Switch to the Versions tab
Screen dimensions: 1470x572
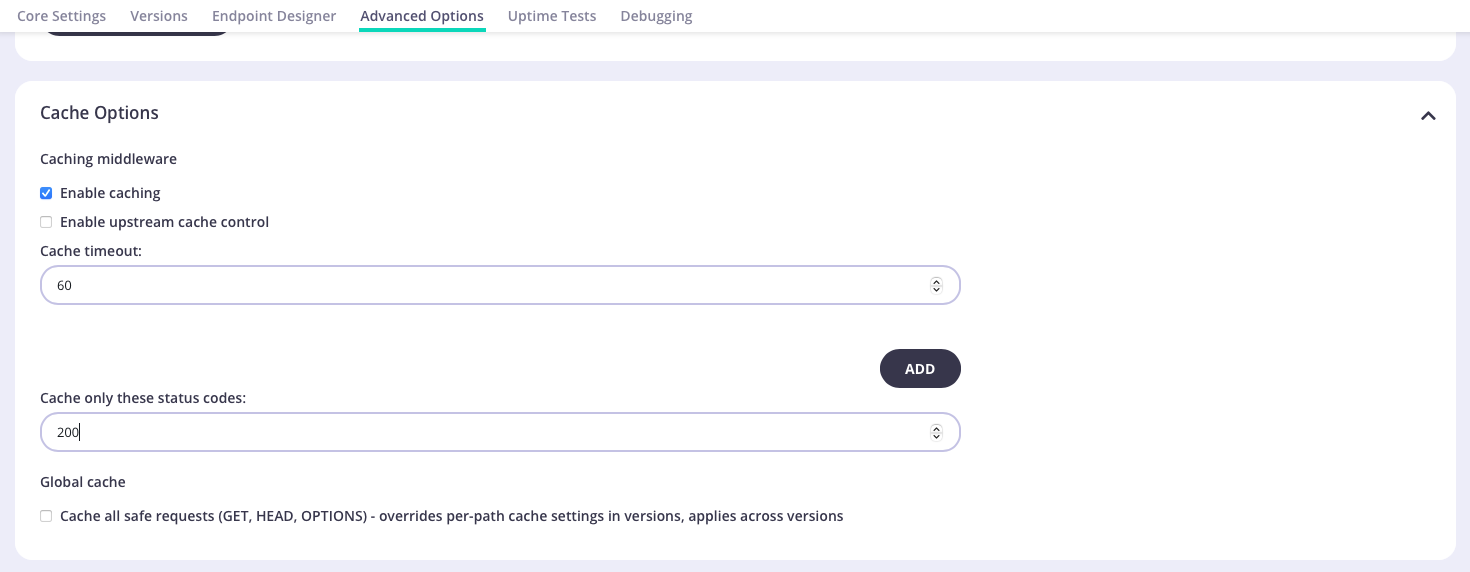(159, 16)
